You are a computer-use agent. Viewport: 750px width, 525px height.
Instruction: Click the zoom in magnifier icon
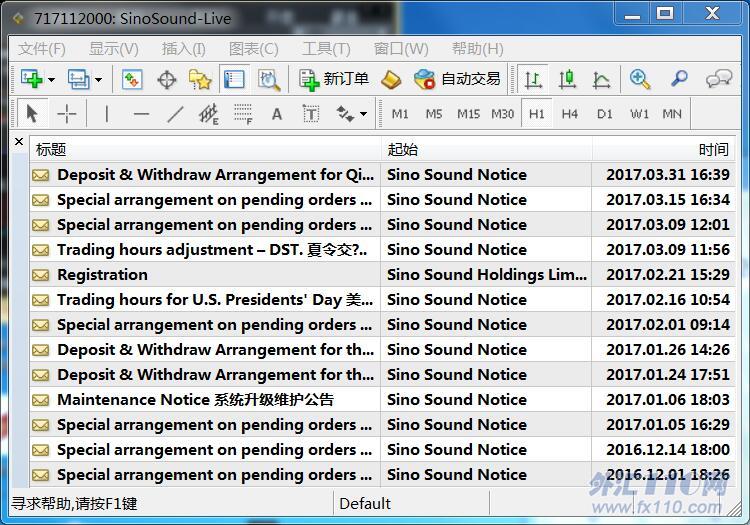coord(640,79)
